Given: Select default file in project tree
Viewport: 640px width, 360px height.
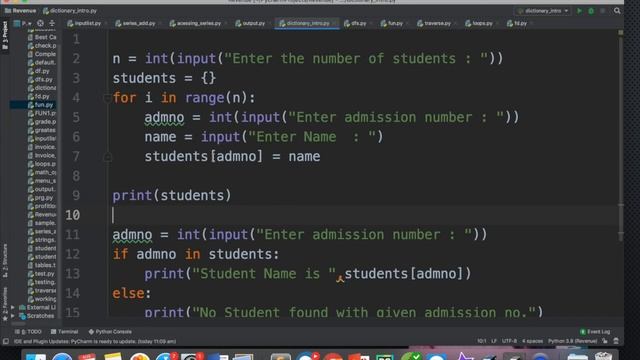Looking at the screenshot, I should pos(42,62).
